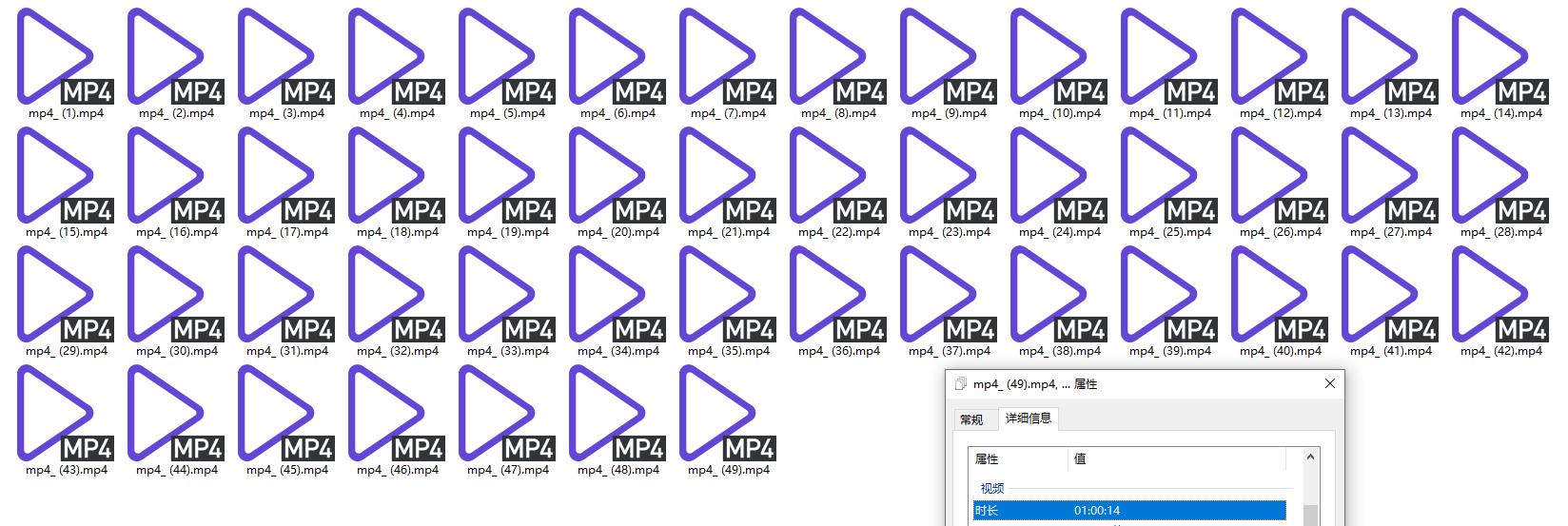The height and width of the screenshot is (526, 1568).
Task: Pick the mp4_ (21).mp4 video icon
Action: 726,176
